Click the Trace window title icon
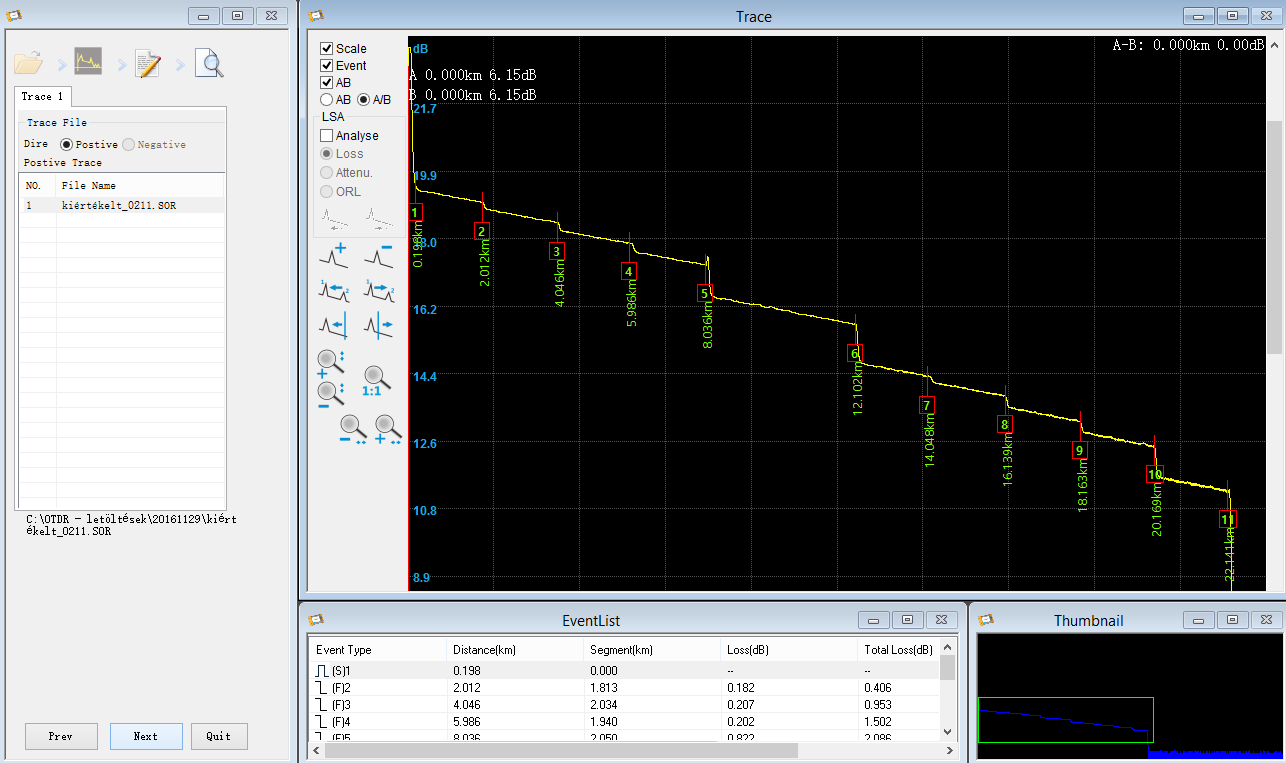Screen dimensions: 1286x763 316,15
